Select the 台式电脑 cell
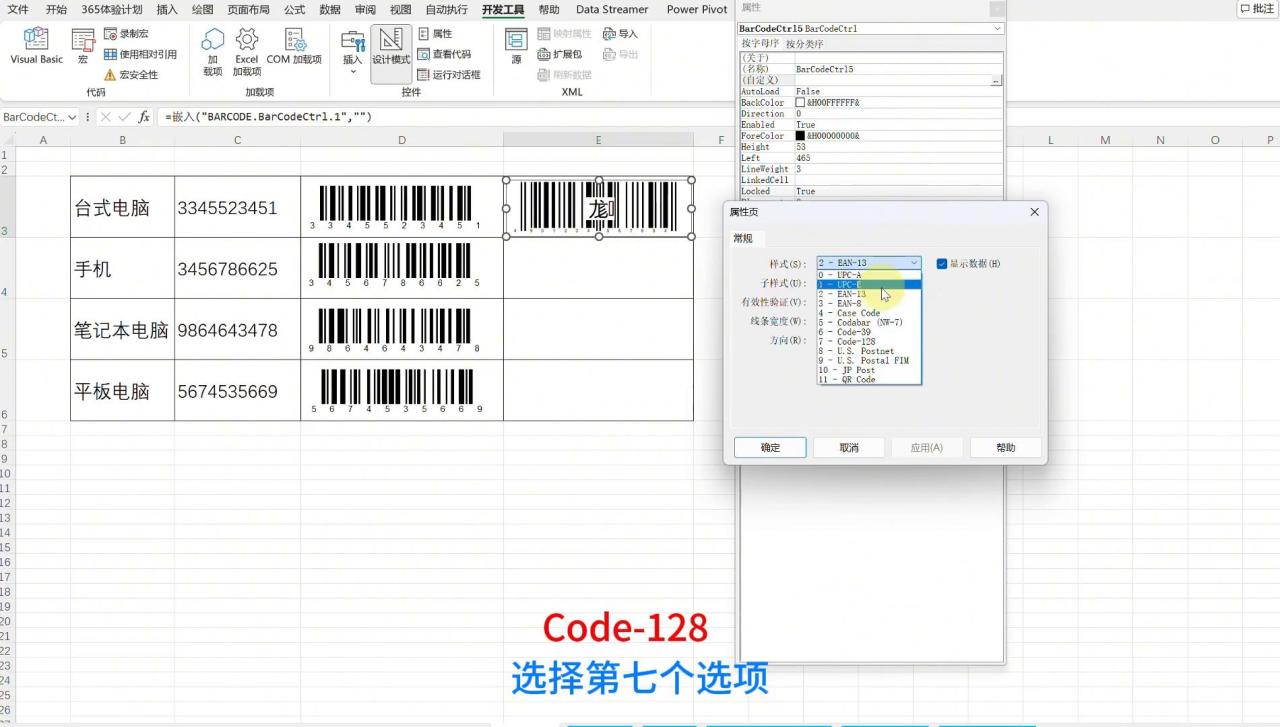The width and height of the screenshot is (1280, 727). (x=122, y=208)
